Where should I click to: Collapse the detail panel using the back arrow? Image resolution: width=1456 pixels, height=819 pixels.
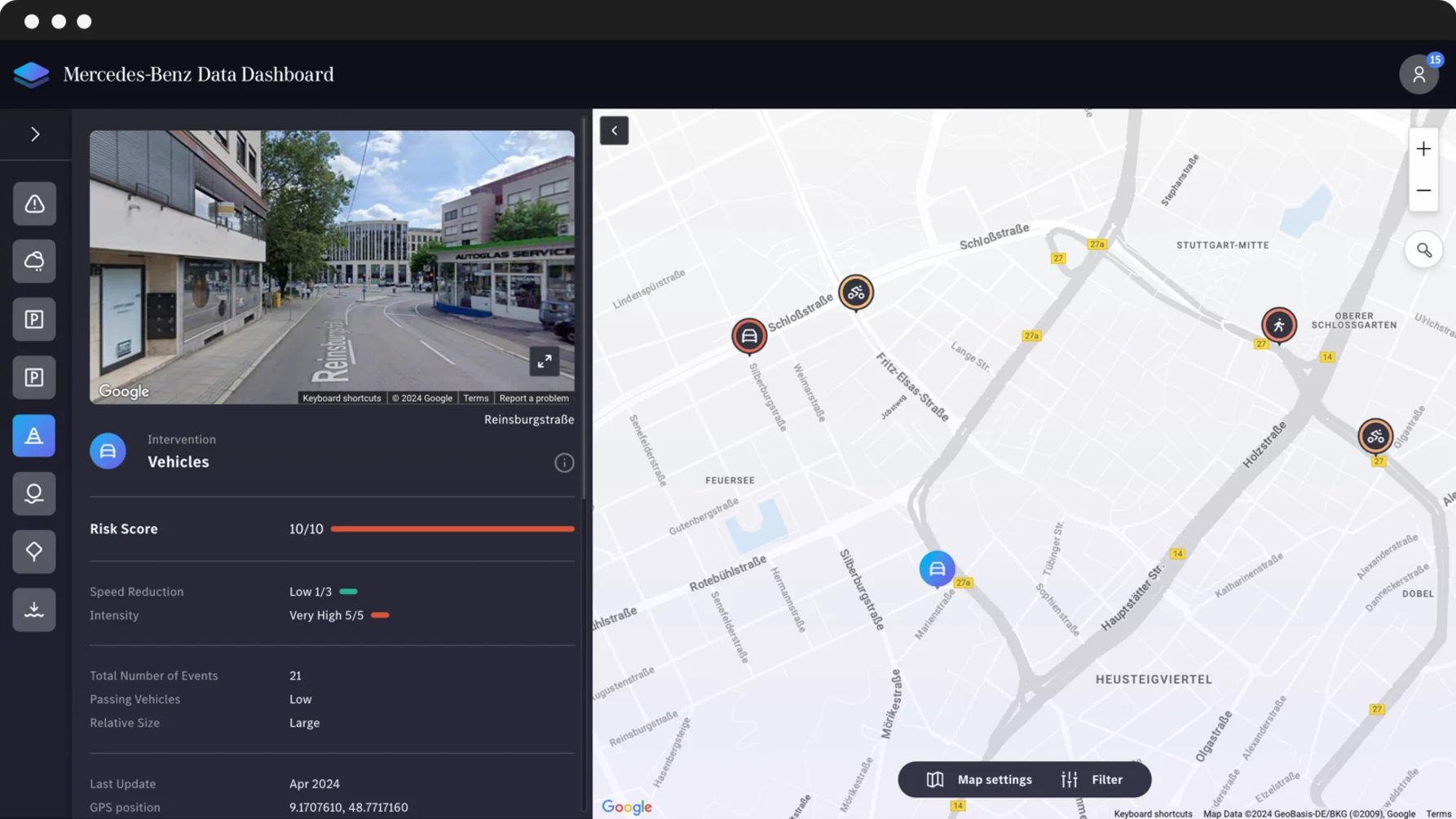(614, 130)
